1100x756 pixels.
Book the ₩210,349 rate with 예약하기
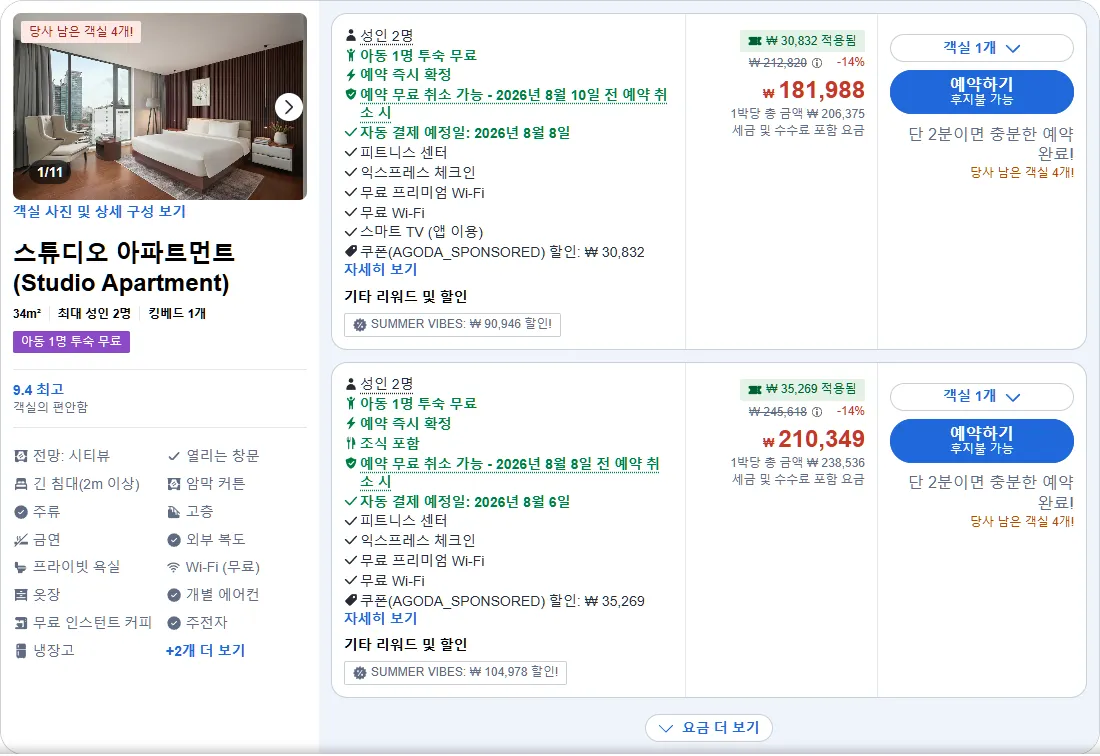tap(981, 440)
